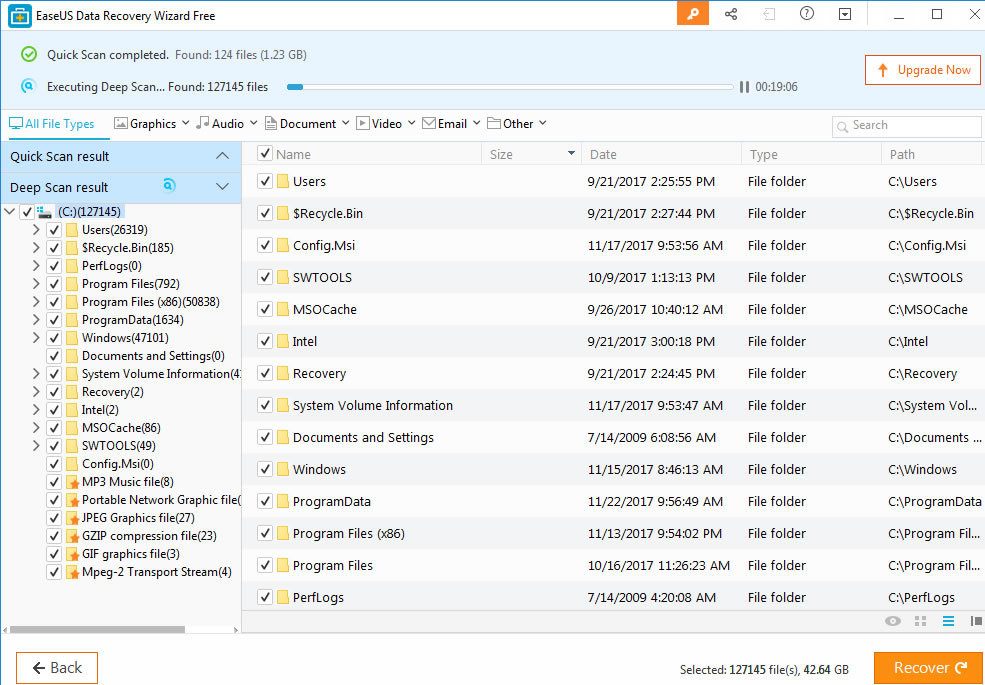The image size is (985, 685).
Task: Select SWTOOLS(49) in the tree
Action: pyautogui.click(x=119, y=446)
